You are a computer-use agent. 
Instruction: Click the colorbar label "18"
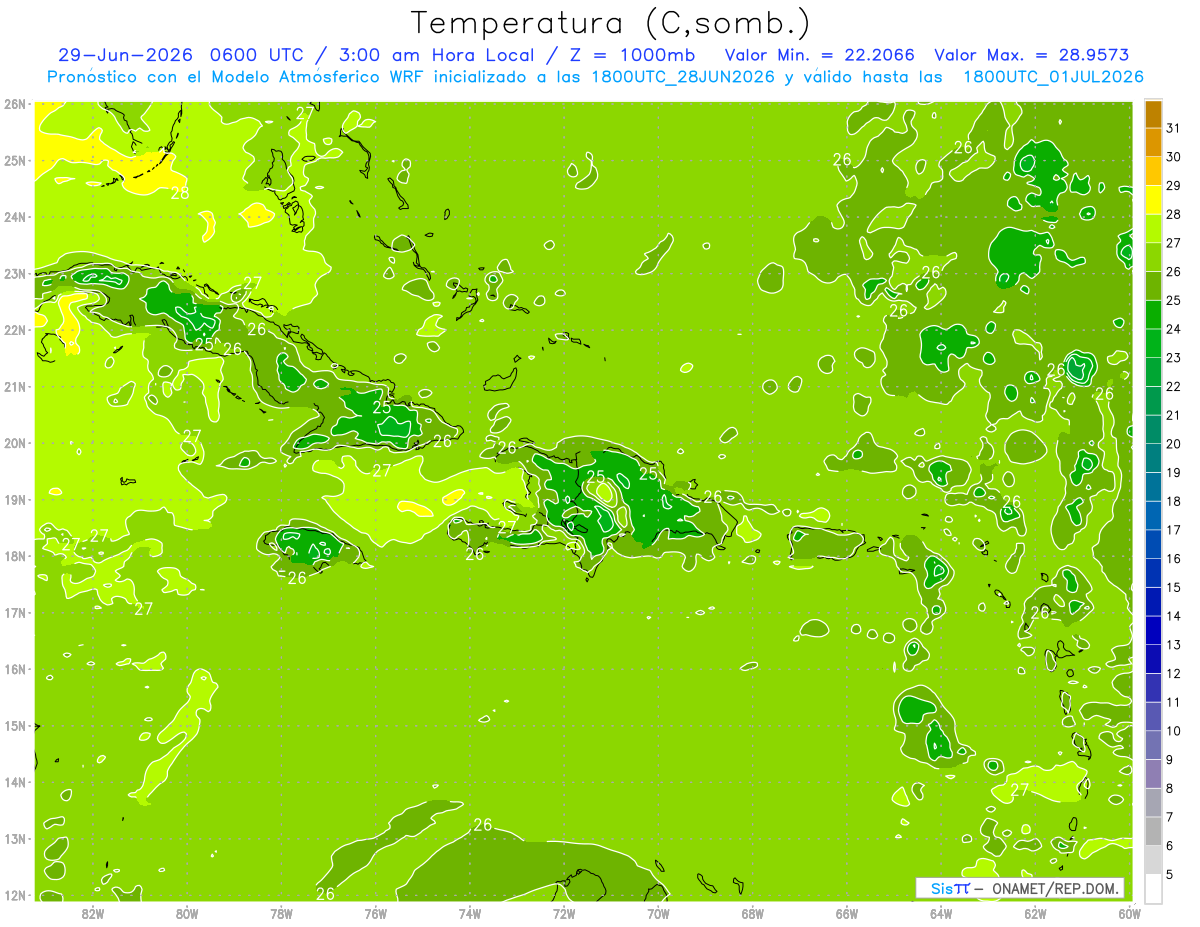[x=1174, y=501]
